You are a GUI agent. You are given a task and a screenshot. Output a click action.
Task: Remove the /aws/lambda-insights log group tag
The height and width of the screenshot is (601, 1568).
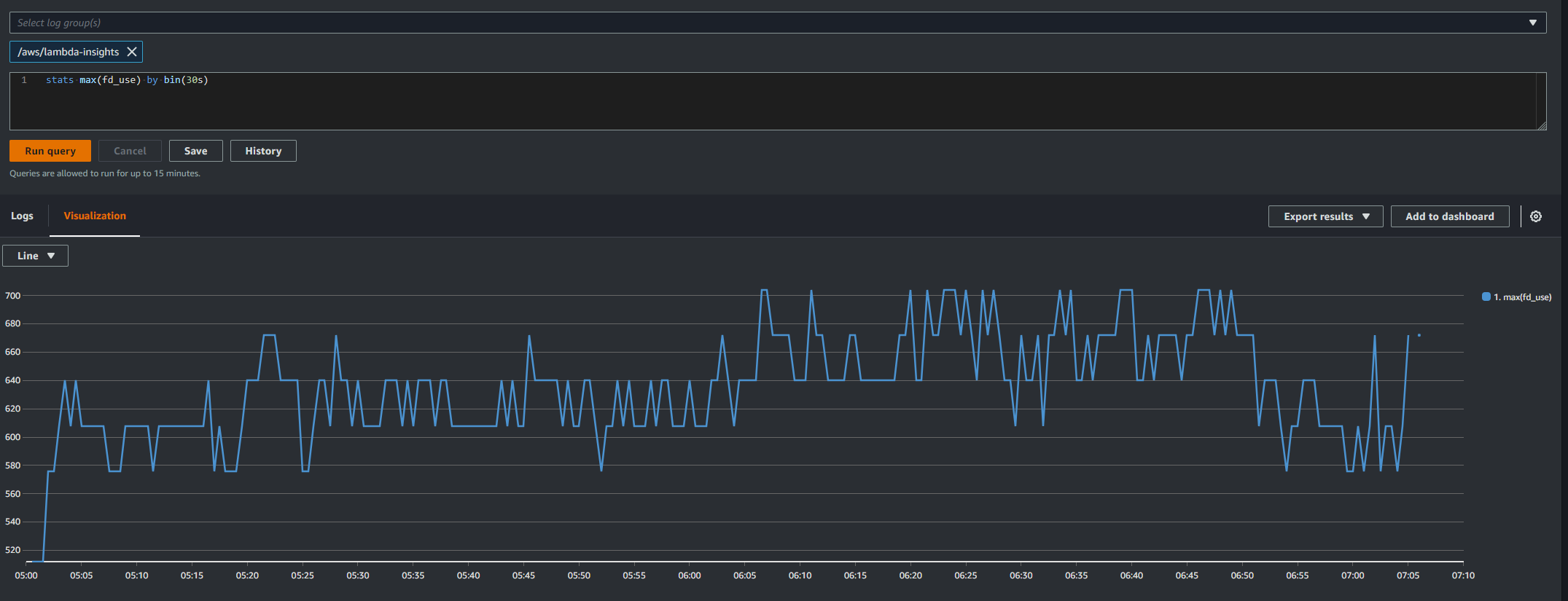point(132,52)
